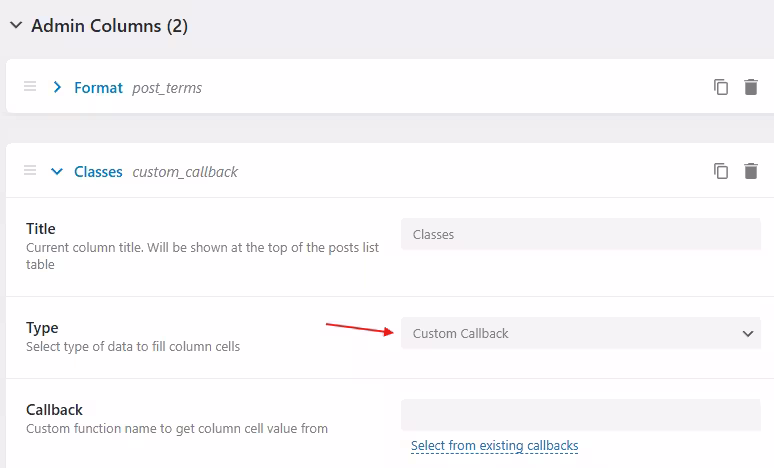The image size is (774, 468).
Task: Collapse the Admin Columns section chevron
Action: (x=16, y=25)
